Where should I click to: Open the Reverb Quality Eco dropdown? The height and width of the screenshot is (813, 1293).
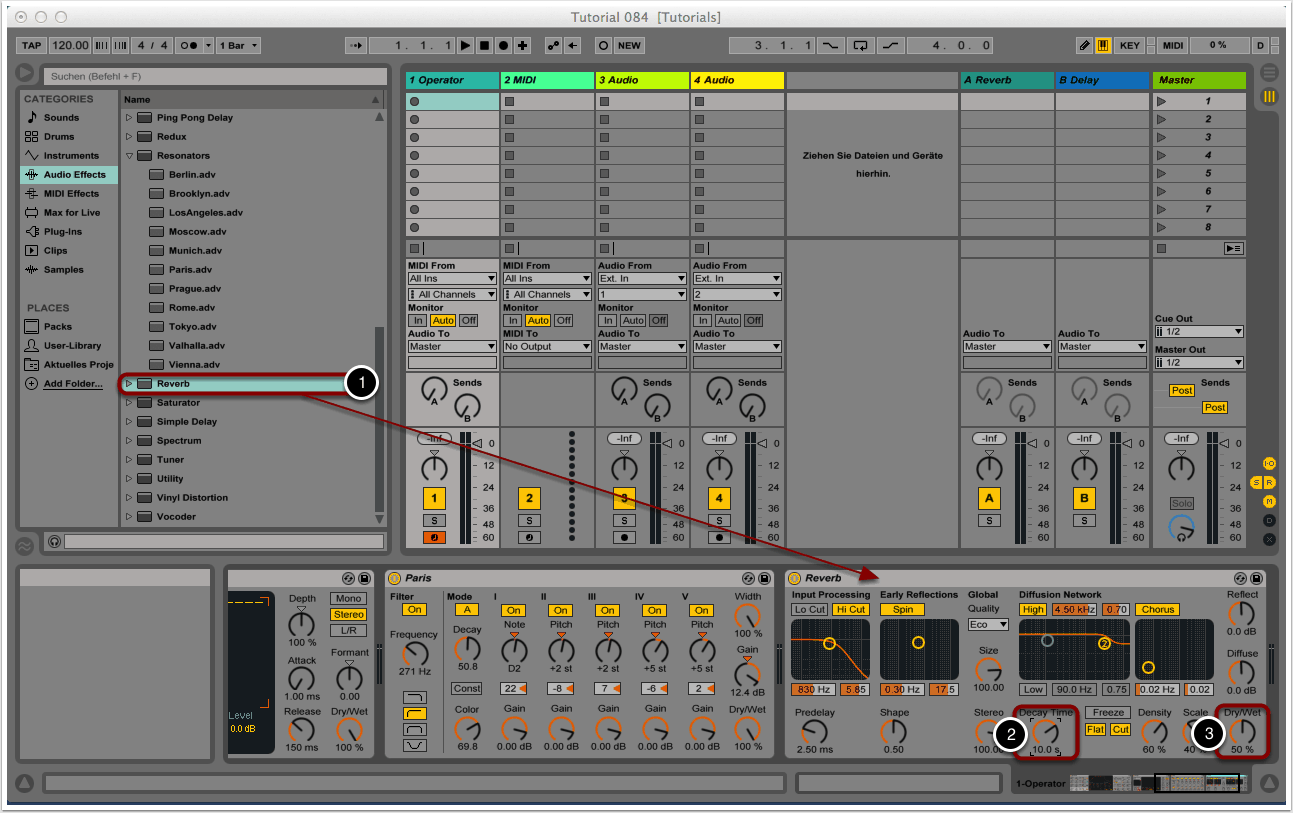(988, 625)
